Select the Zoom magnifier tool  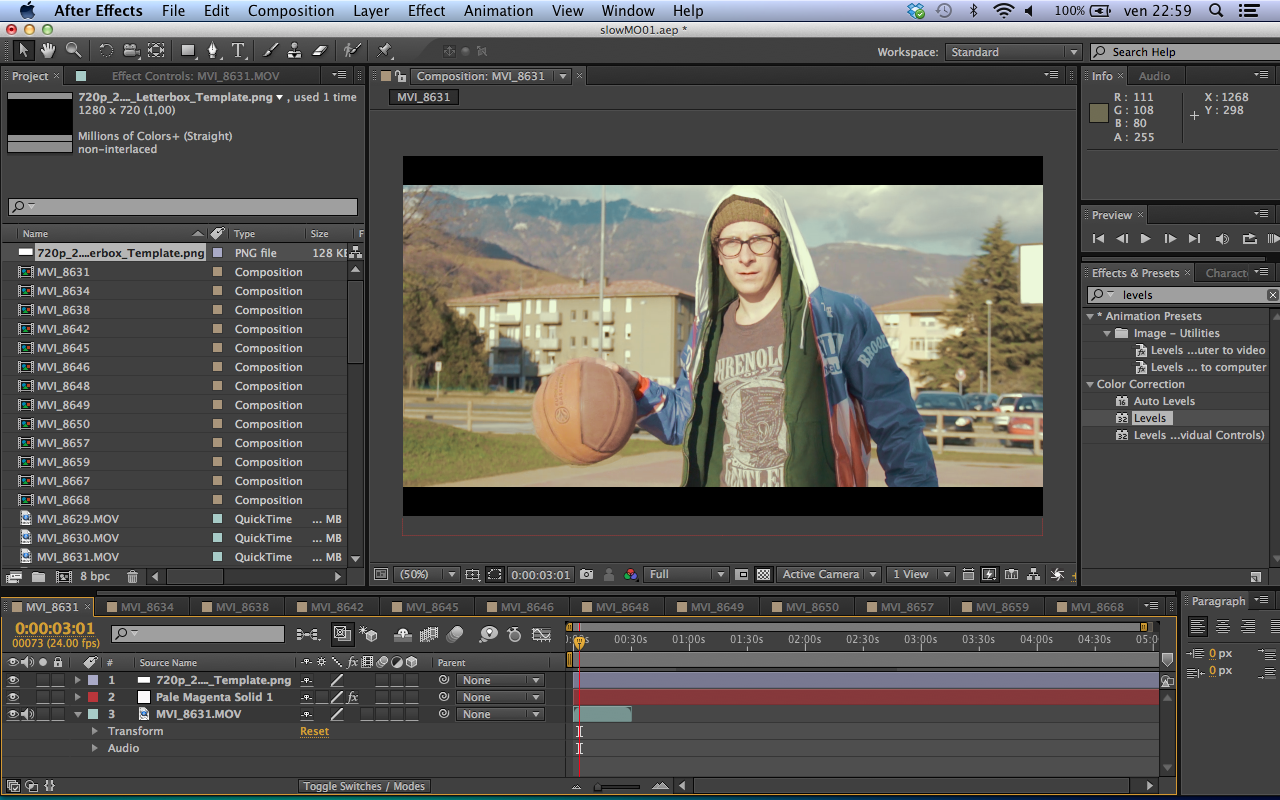tap(74, 51)
